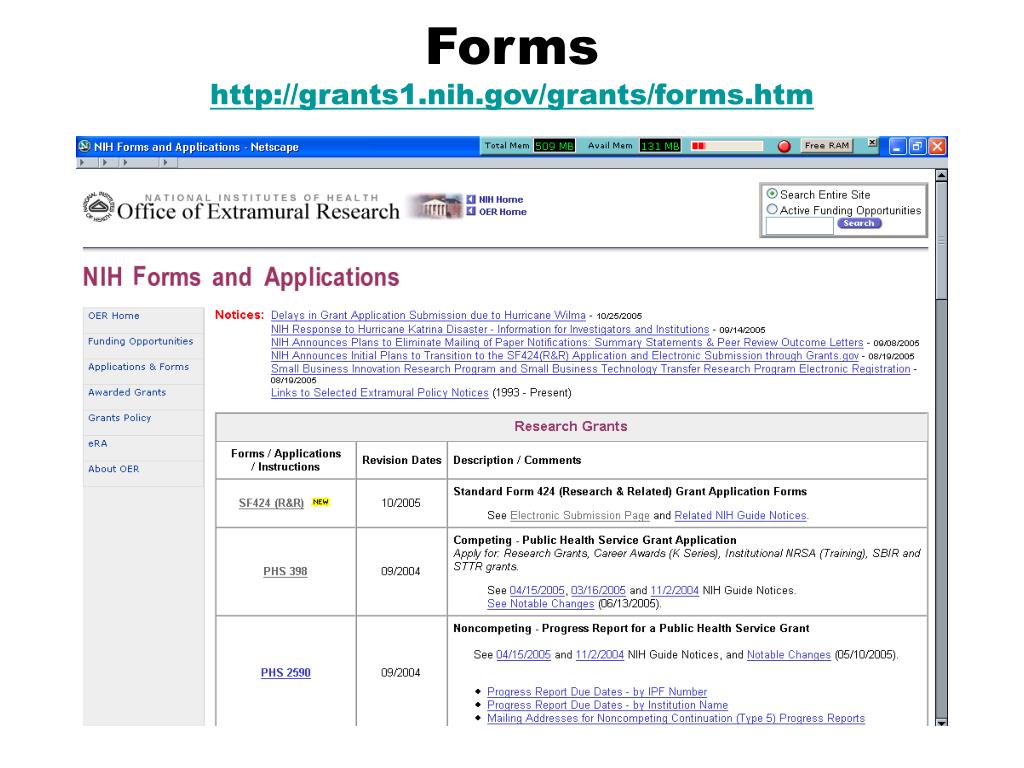
Task: Open 11/2/2004 guide notice in PHS 398 row
Action: 675,590
